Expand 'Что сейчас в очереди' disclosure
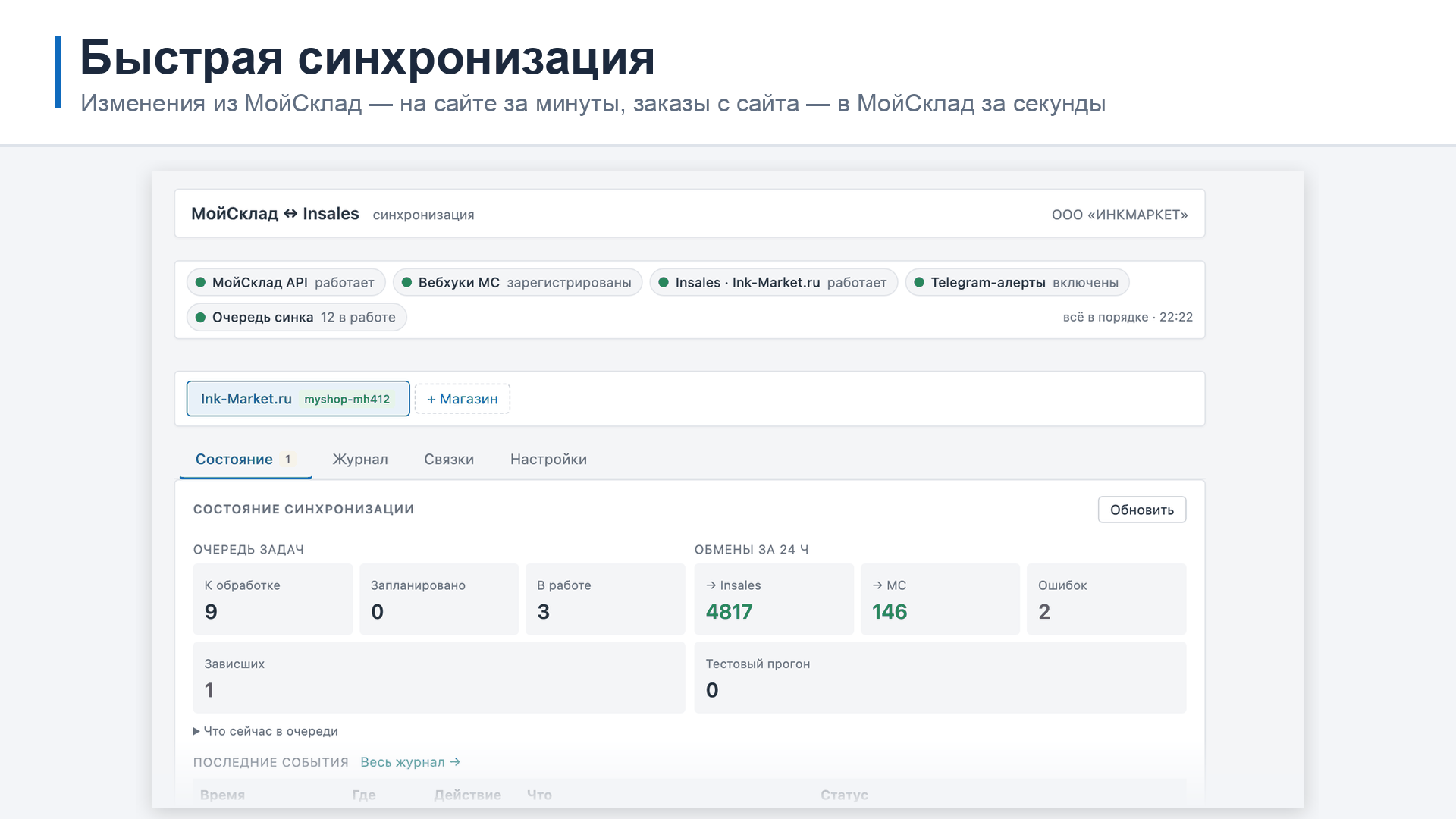Screen dimensions: 1456x819 coord(265,731)
